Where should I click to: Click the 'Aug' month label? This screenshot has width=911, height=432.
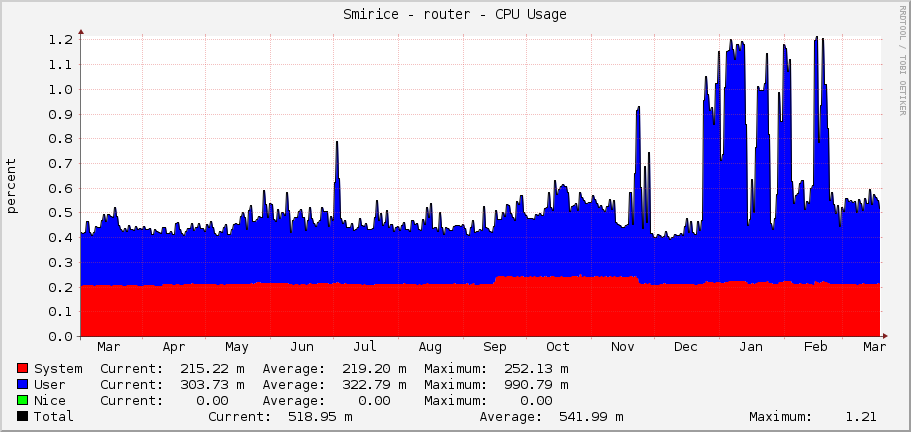click(430, 347)
